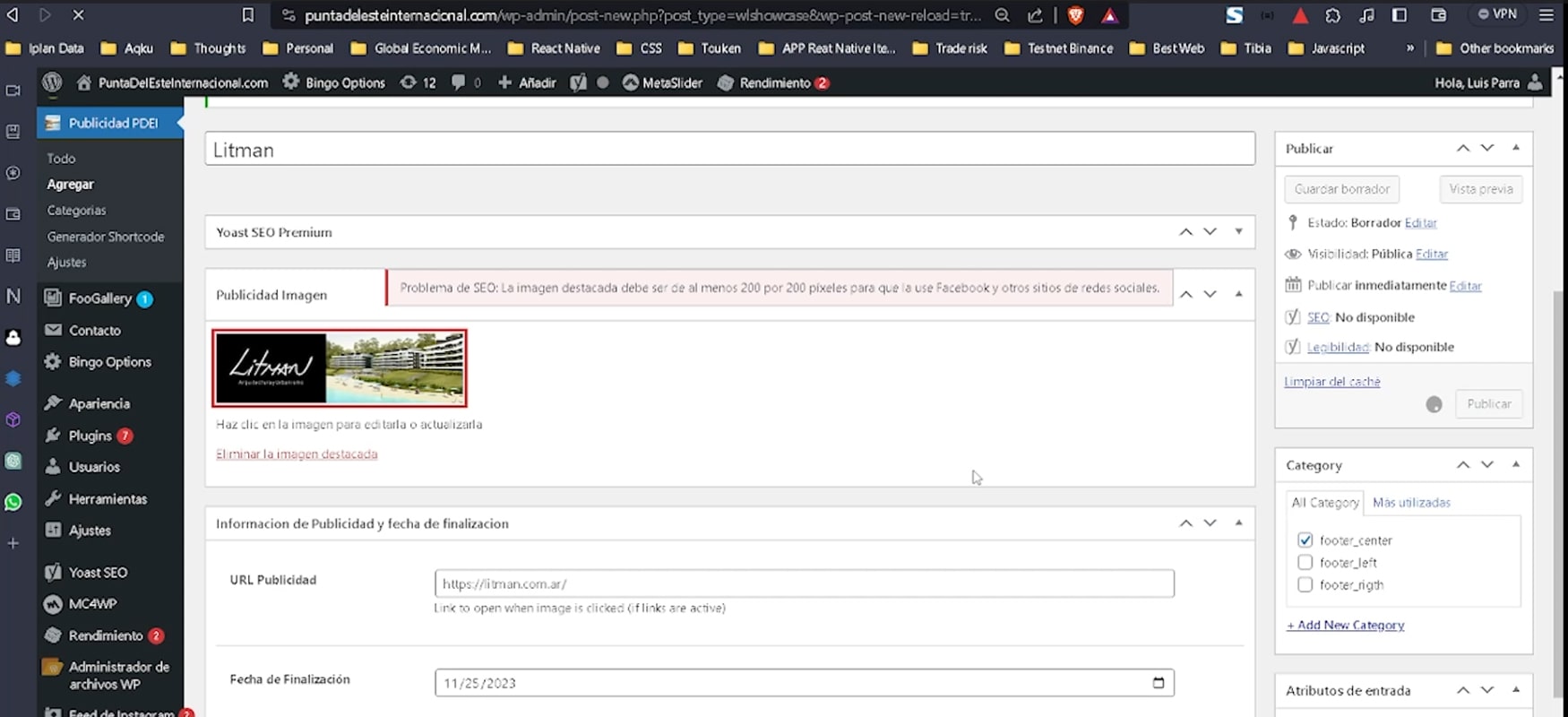
Task: Open the React Native bookmarks folder
Action: point(554,48)
